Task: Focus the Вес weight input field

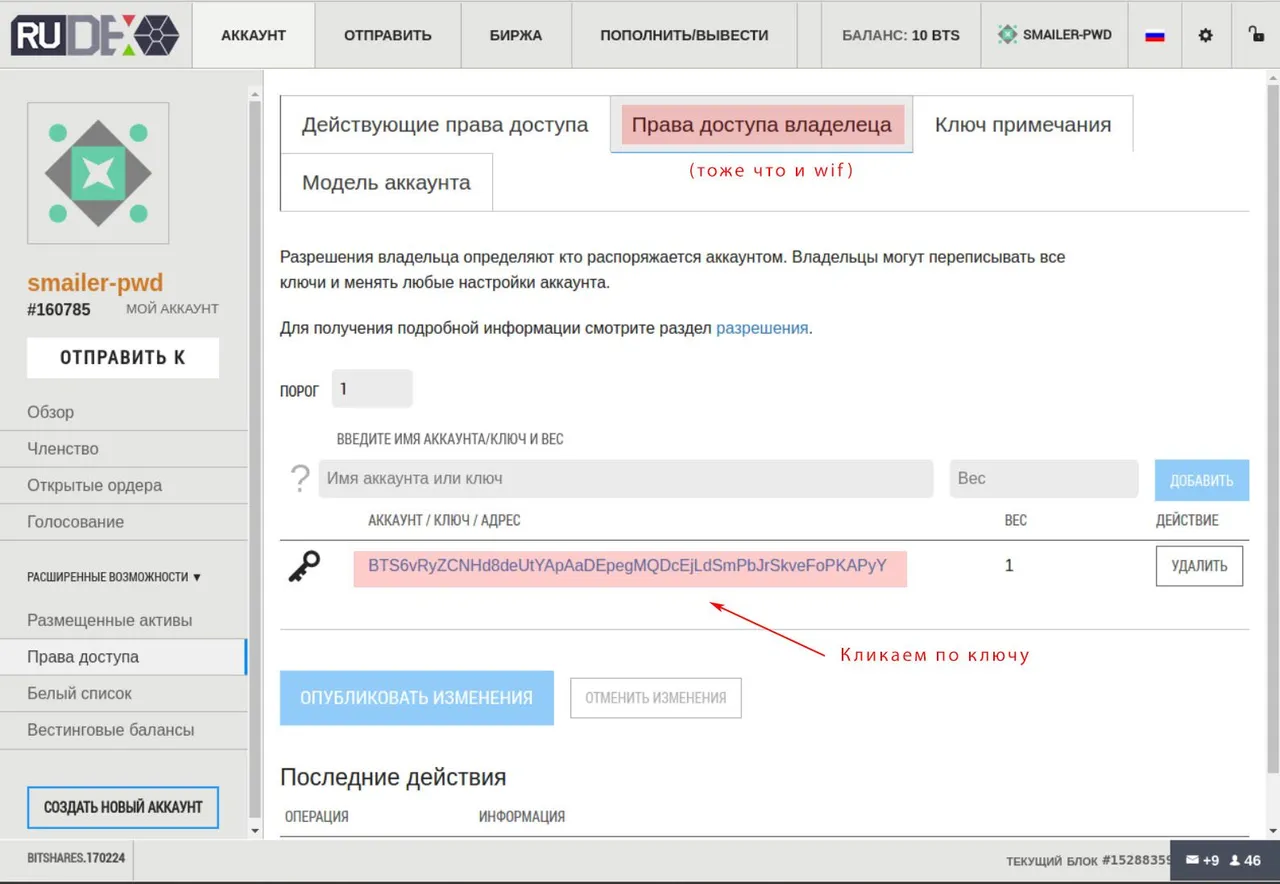Action: tap(1044, 479)
